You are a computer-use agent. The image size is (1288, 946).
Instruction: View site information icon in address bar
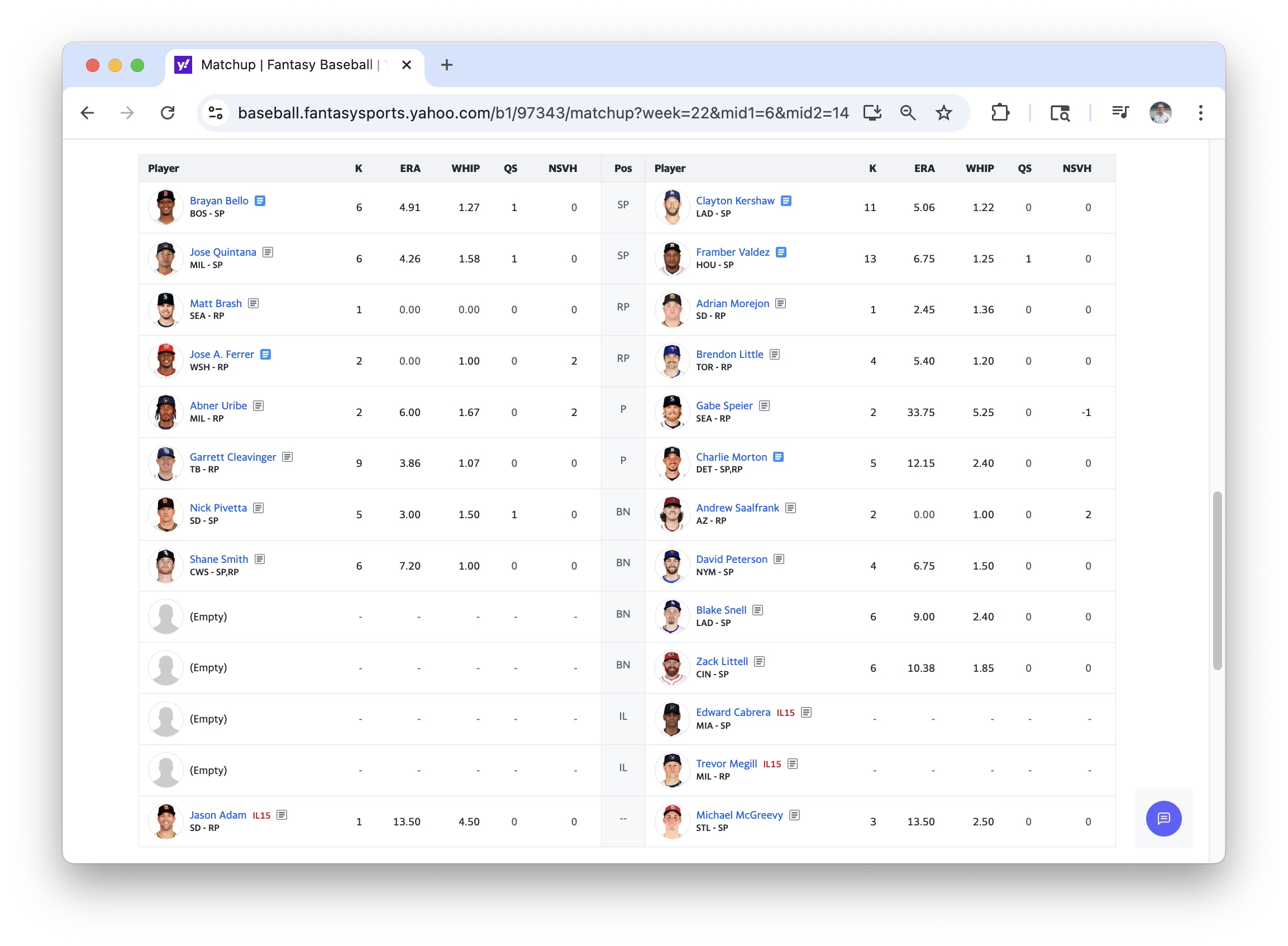pyautogui.click(x=216, y=113)
